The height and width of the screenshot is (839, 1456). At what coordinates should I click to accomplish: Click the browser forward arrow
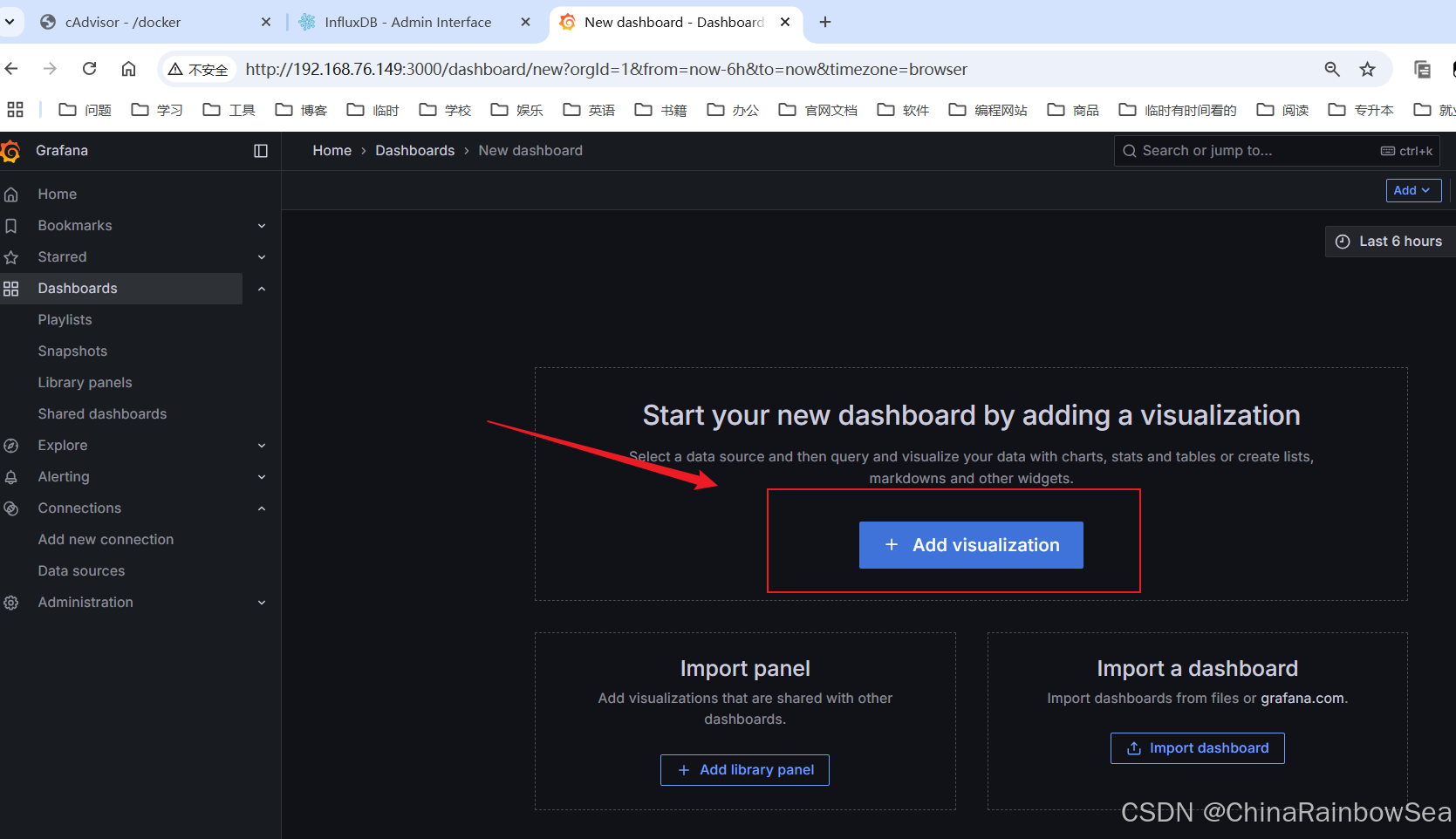click(x=50, y=69)
